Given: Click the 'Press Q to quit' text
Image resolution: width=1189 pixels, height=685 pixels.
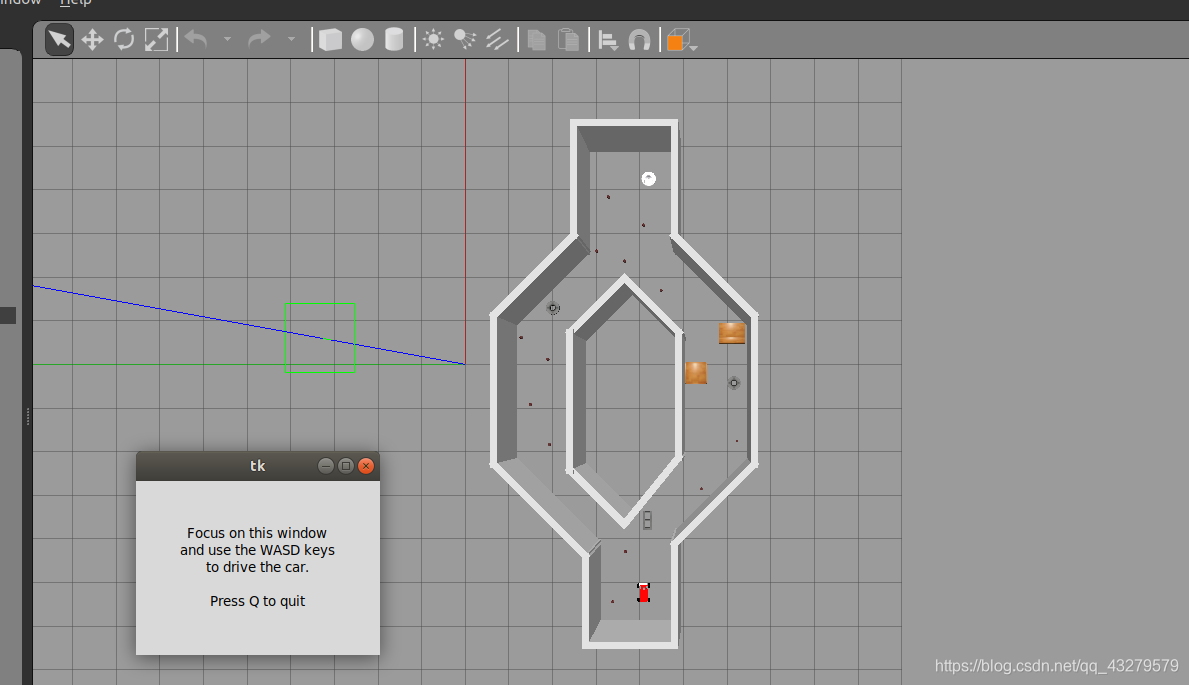Looking at the screenshot, I should [x=257, y=601].
